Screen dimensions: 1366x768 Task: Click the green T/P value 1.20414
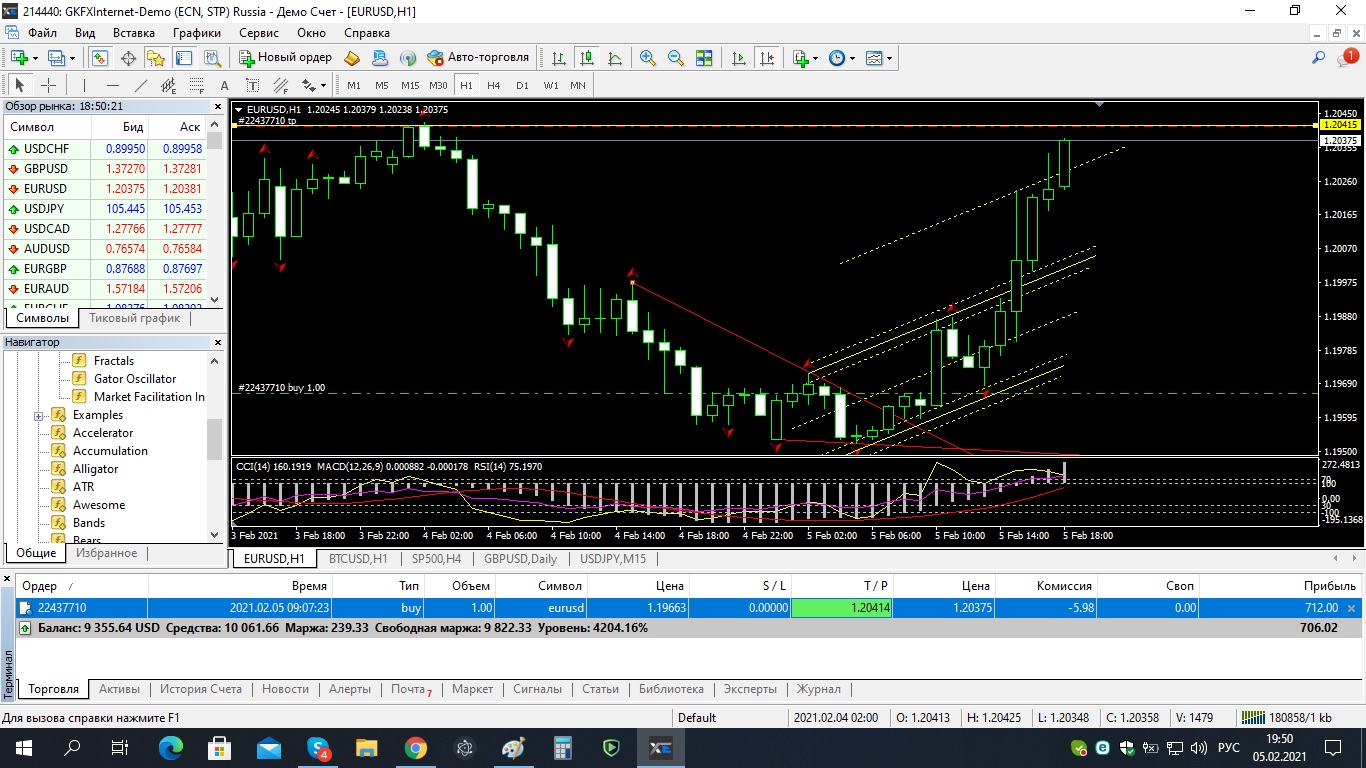click(x=841, y=607)
